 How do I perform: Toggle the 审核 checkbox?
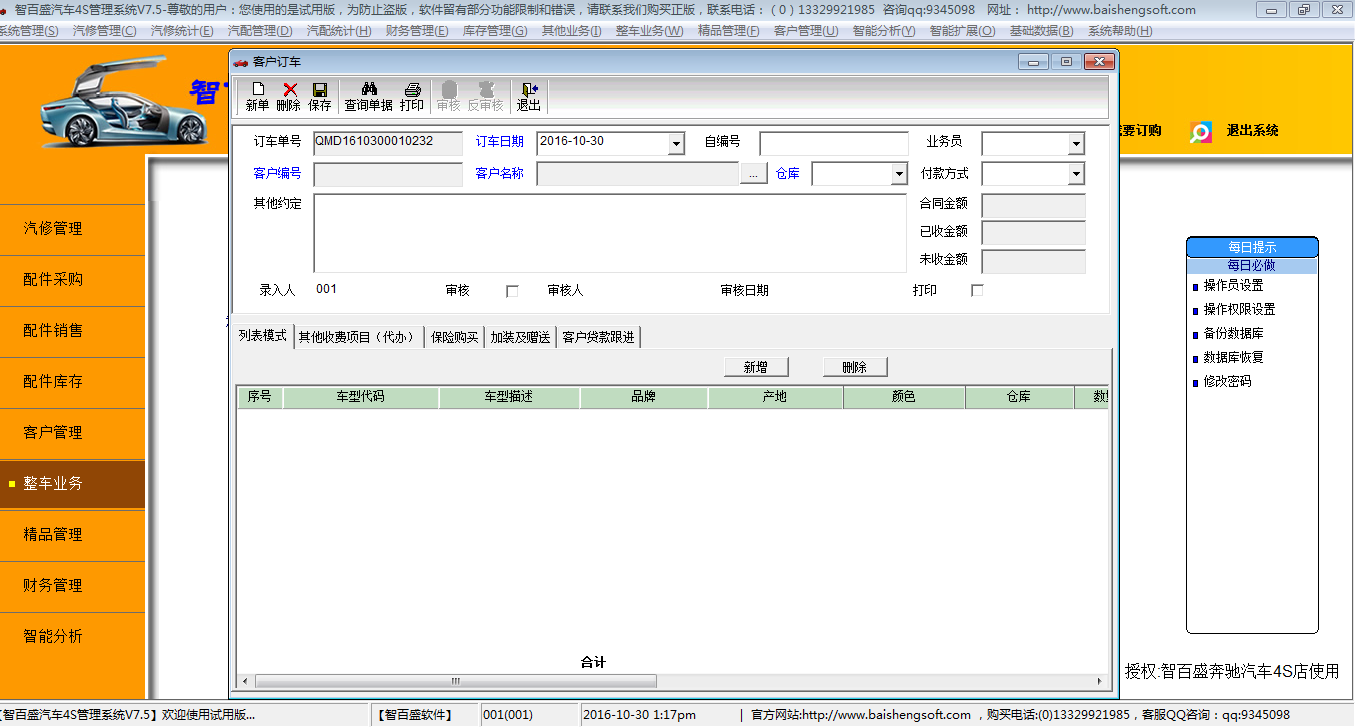coord(513,291)
